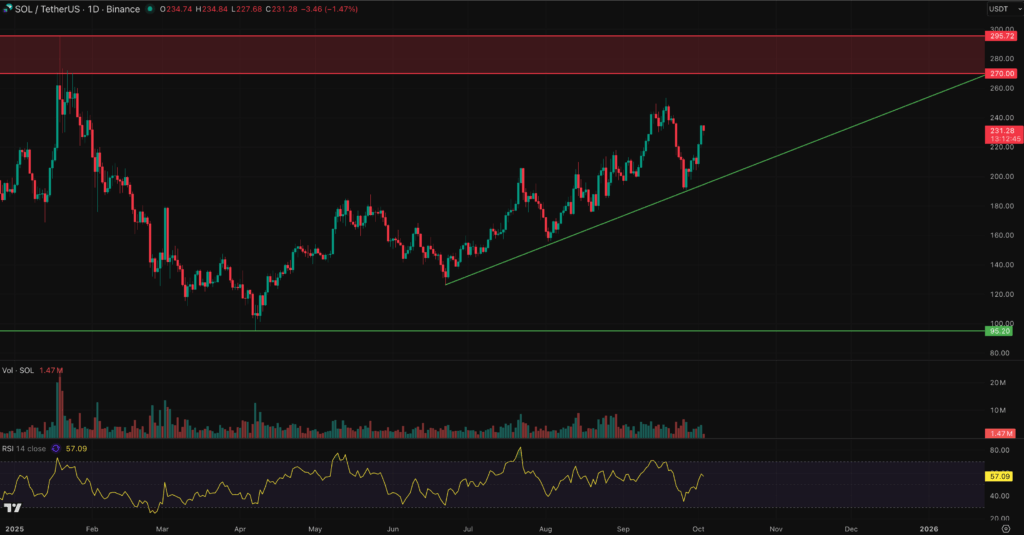
Task: Select the green horizontal support line
Action: (490, 331)
